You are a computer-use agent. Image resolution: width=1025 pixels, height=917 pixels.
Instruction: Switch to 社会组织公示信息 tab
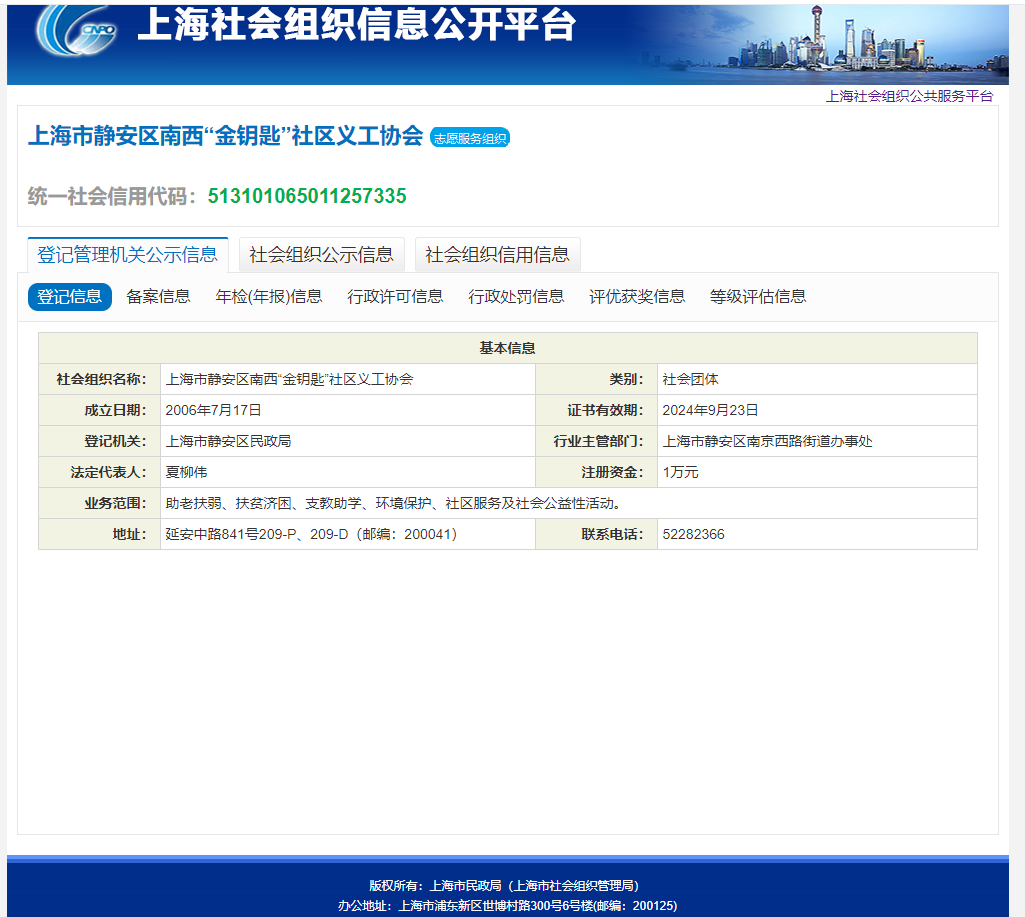321,255
